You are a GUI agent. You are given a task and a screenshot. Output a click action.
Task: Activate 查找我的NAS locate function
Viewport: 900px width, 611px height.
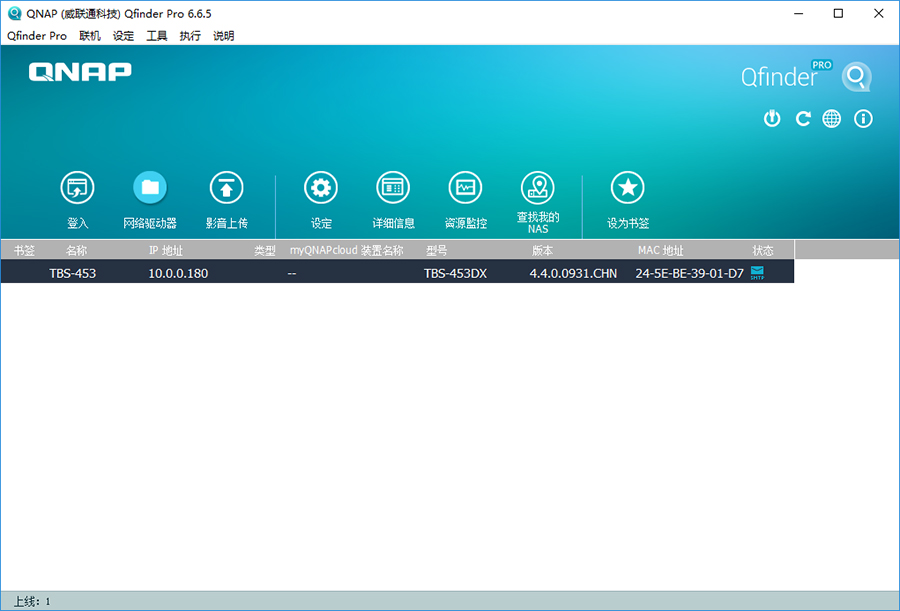pyautogui.click(x=539, y=188)
